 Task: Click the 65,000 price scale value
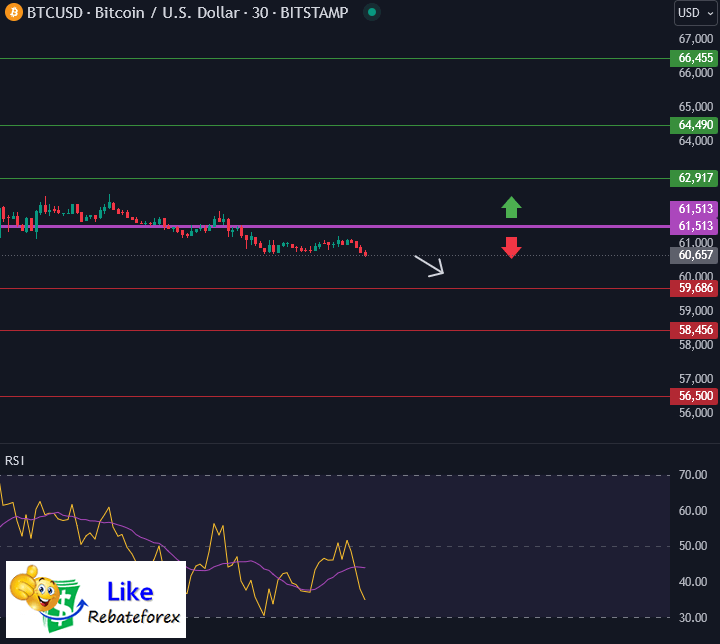click(x=696, y=107)
